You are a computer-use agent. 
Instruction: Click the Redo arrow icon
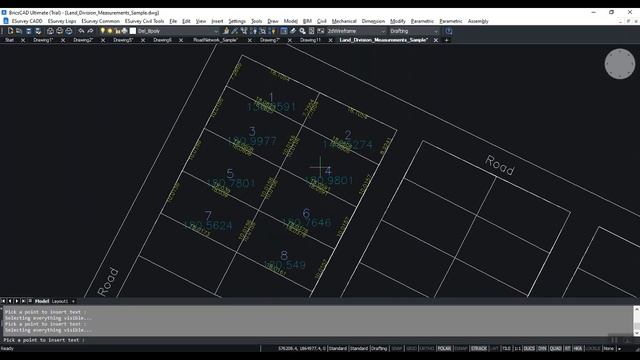click(90, 31)
